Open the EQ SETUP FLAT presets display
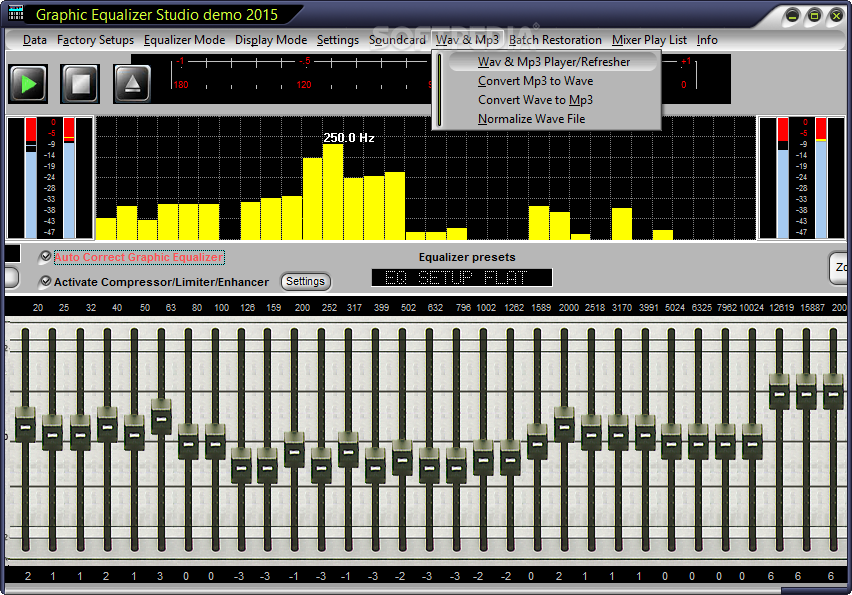This screenshot has height=595, width=852. pyautogui.click(x=462, y=278)
